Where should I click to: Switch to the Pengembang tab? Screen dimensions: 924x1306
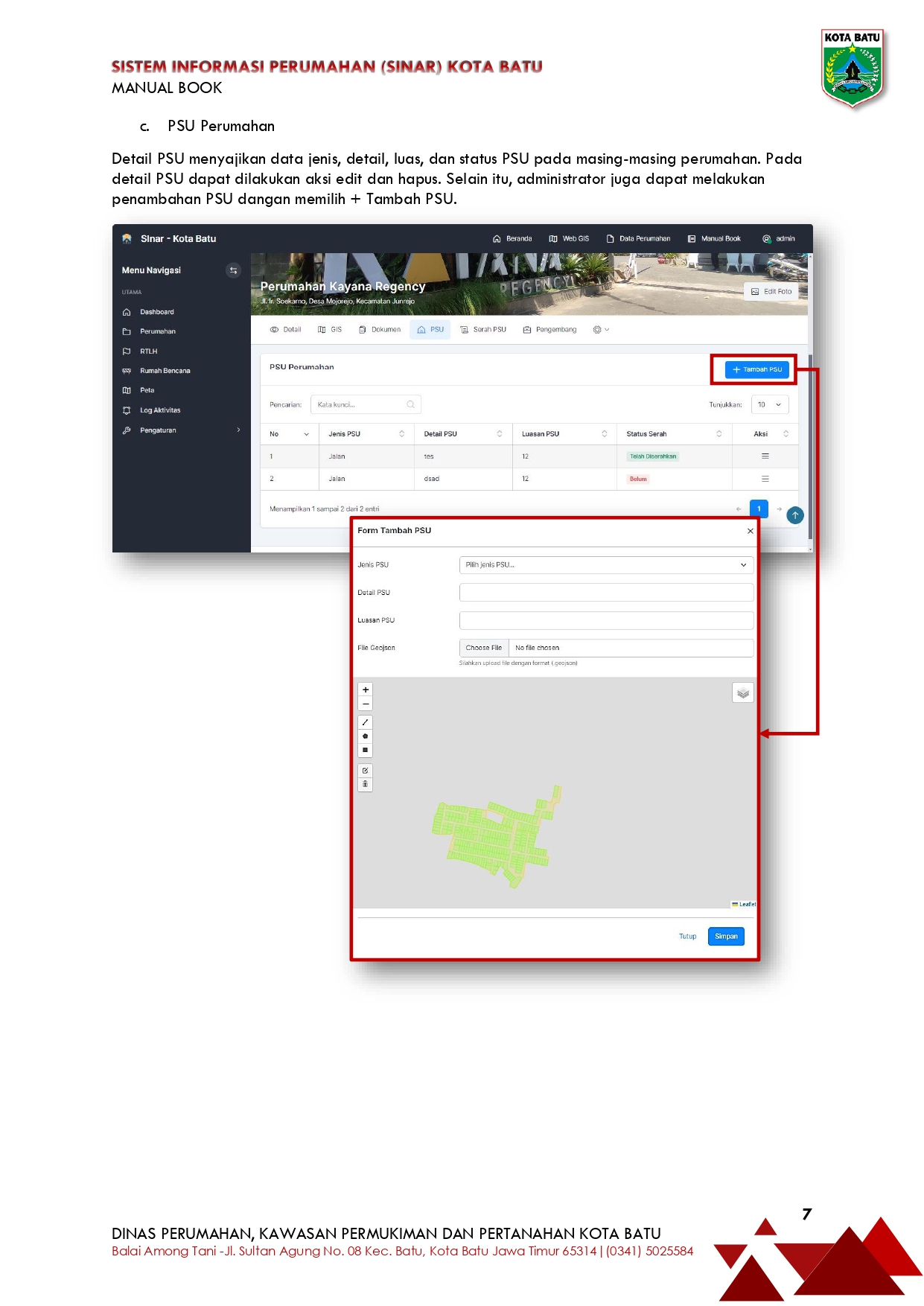pyautogui.click(x=549, y=329)
